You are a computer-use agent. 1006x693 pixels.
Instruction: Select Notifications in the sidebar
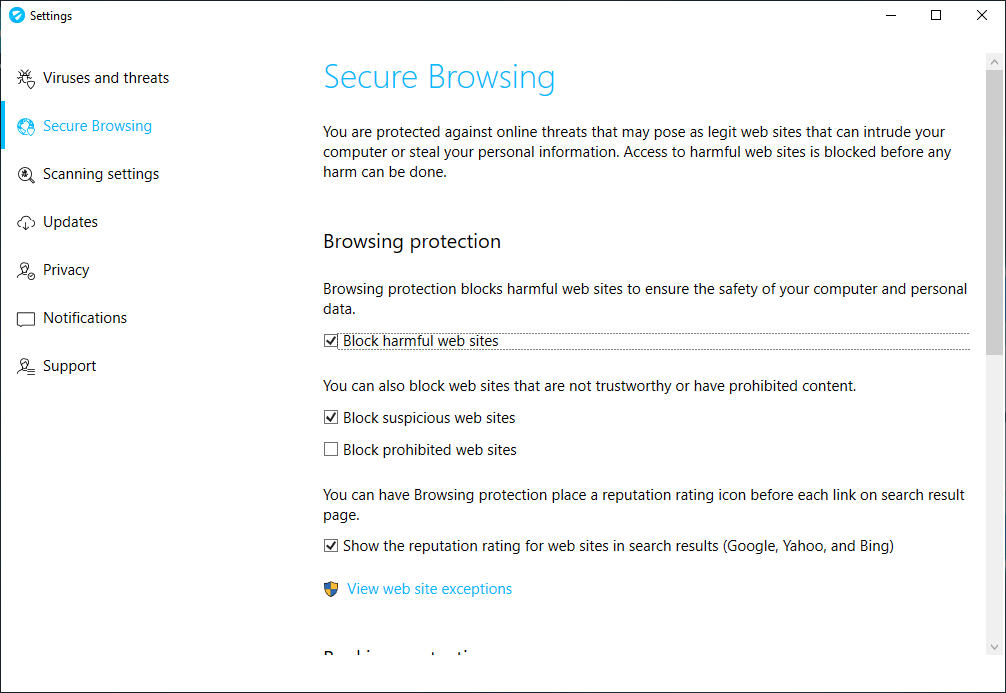point(85,318)
